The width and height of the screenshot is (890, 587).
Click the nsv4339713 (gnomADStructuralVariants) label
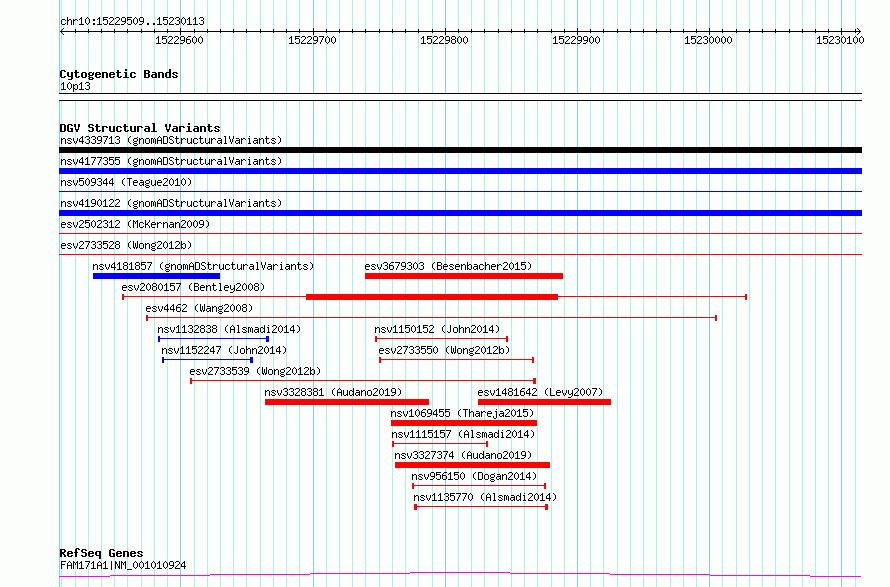coord(171,140)
